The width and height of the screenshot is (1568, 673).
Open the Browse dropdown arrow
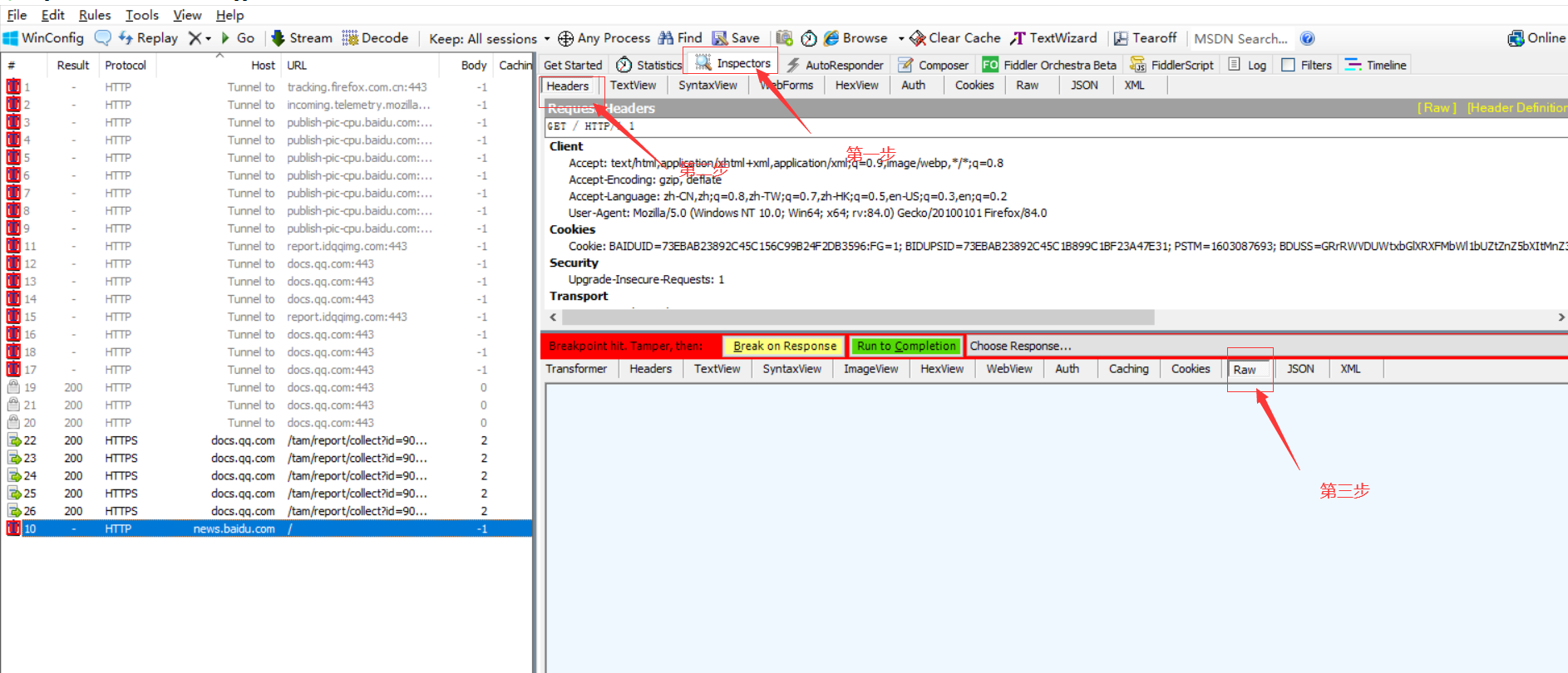coord(901,38)
